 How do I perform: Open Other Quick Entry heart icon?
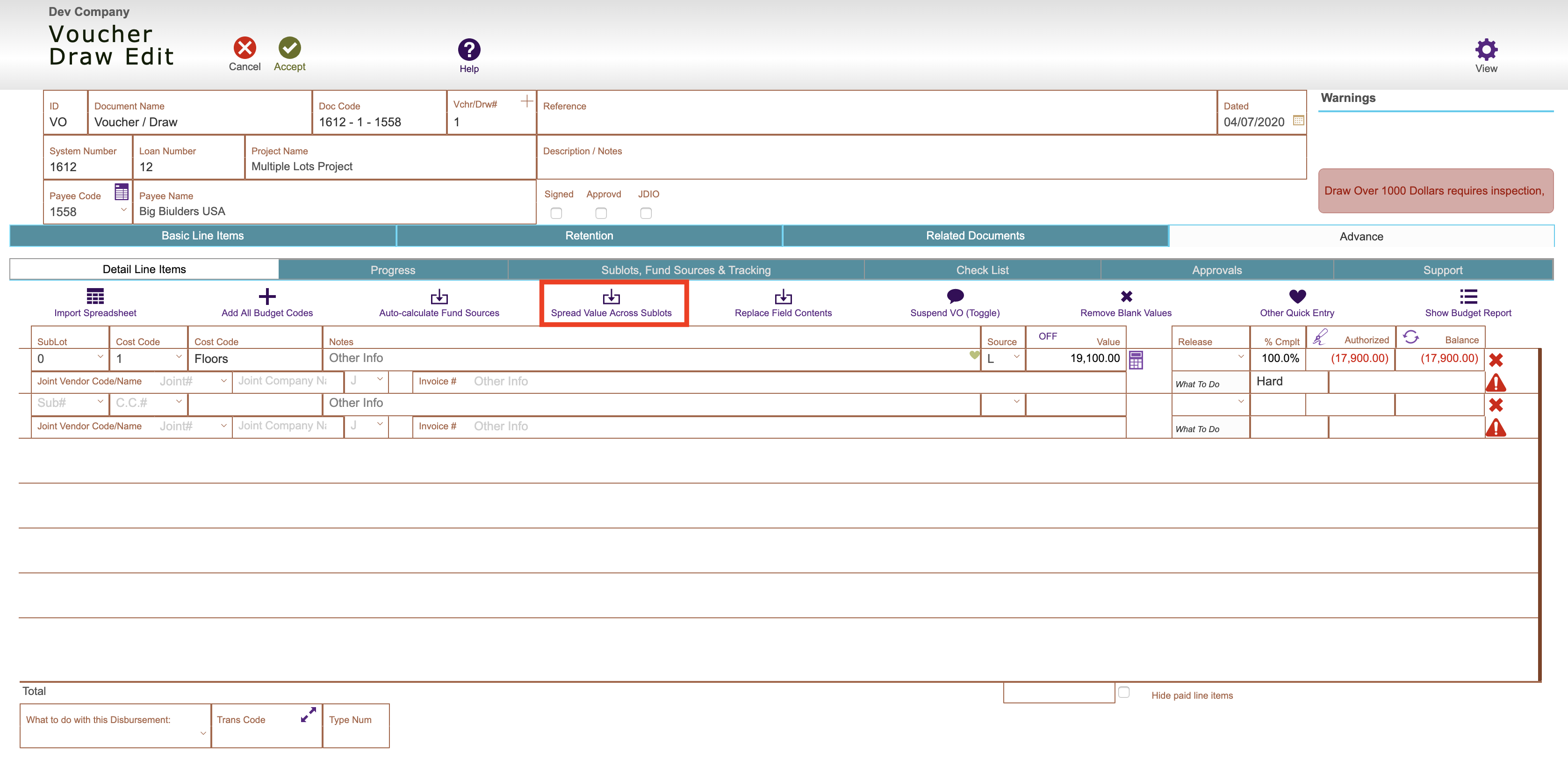[1297, 296]
